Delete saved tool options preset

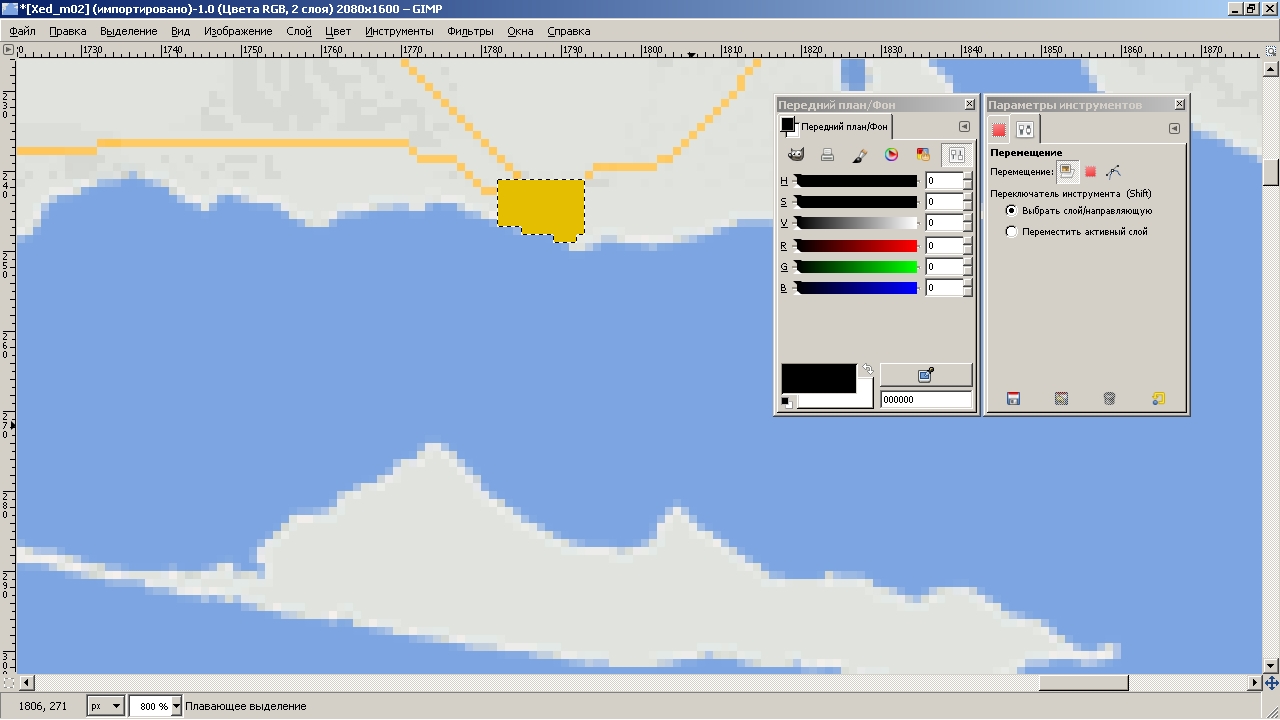1109,399
